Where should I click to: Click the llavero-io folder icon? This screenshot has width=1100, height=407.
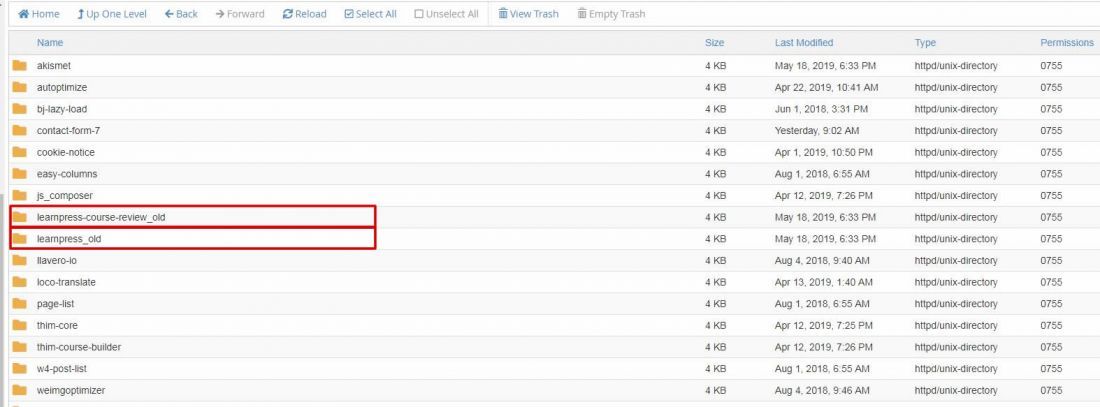coord(20,261)
